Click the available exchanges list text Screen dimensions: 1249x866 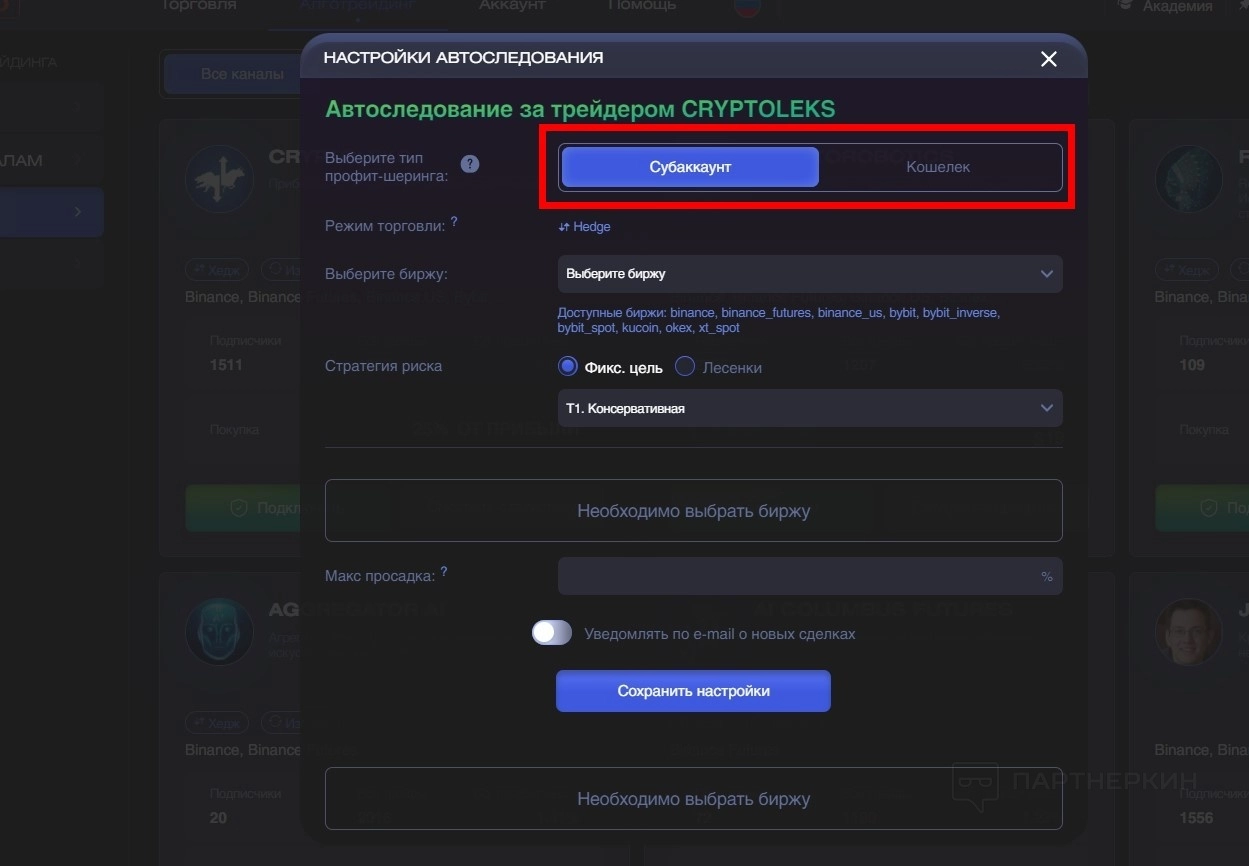pyautogui.click(x=779, y=320)
